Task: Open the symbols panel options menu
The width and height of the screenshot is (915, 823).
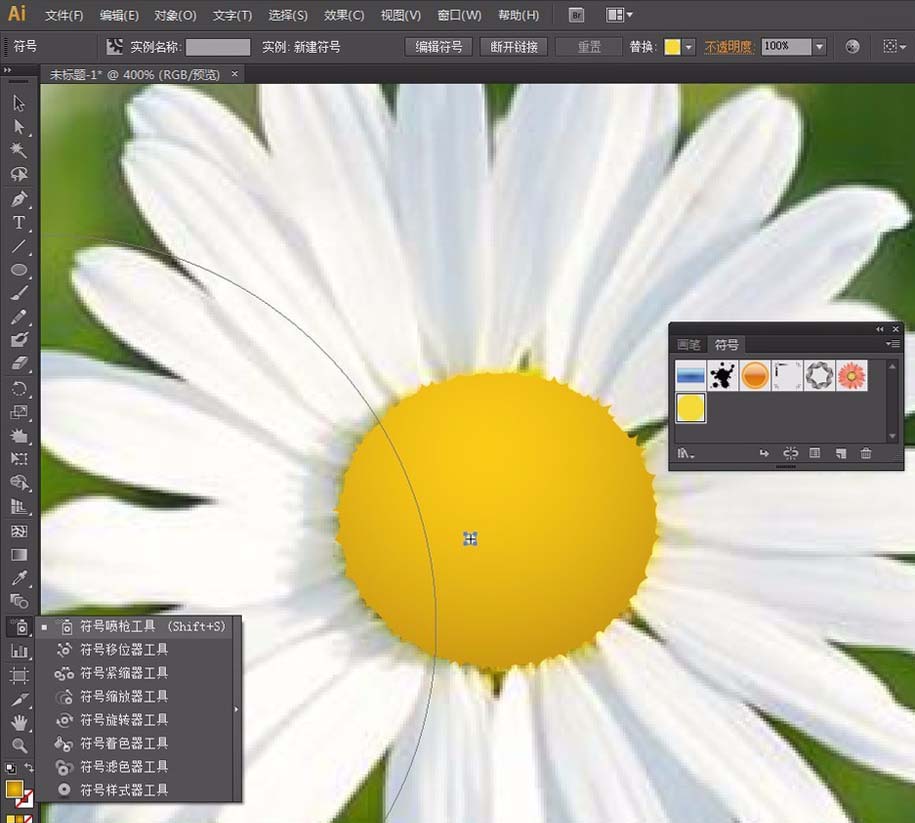Action: [892, 344]
